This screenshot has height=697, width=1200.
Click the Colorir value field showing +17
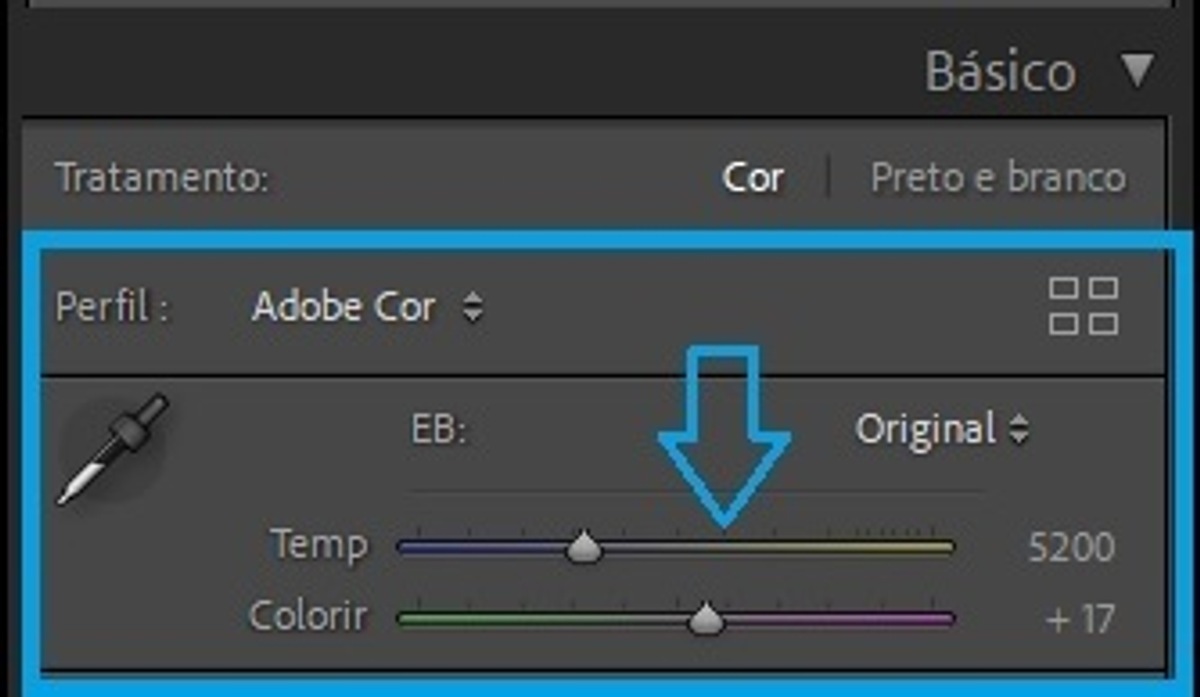[x=1079, y=619]
